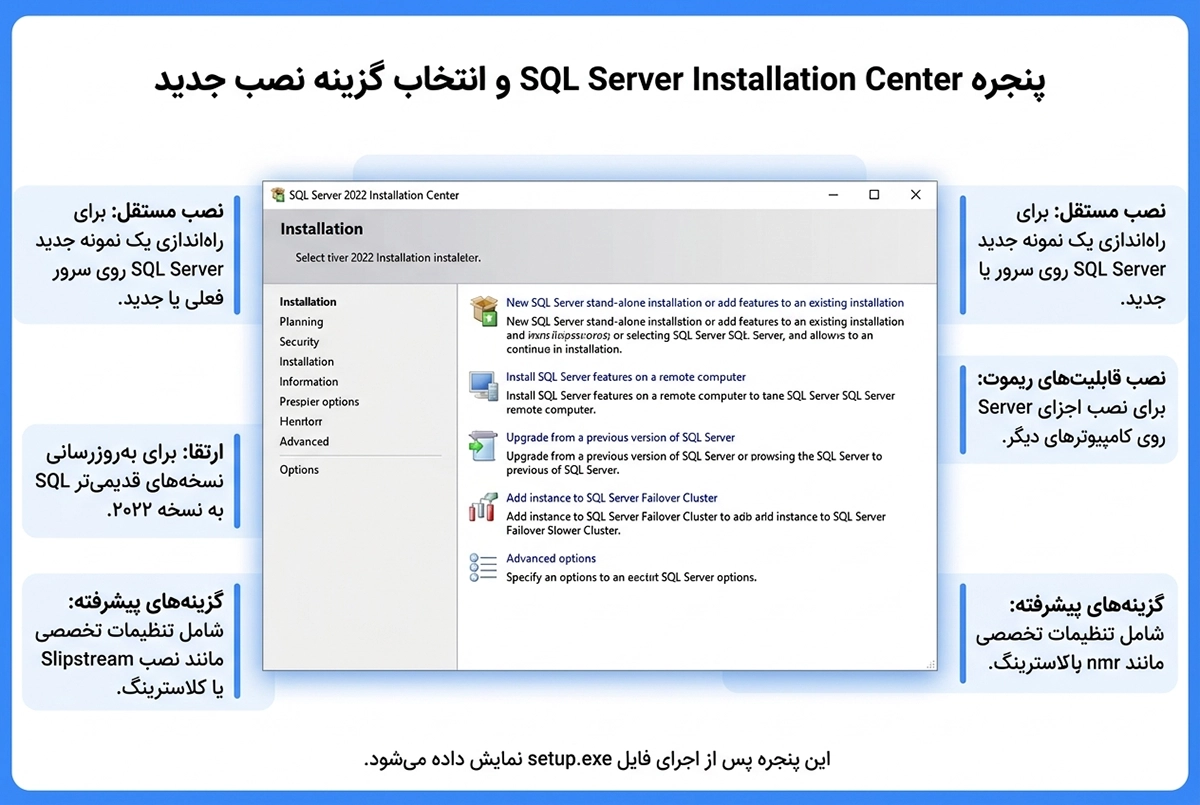Select the bold Installation item in sidebar
The width and height of the screenshot is (1200, 805).
[308, 302]
